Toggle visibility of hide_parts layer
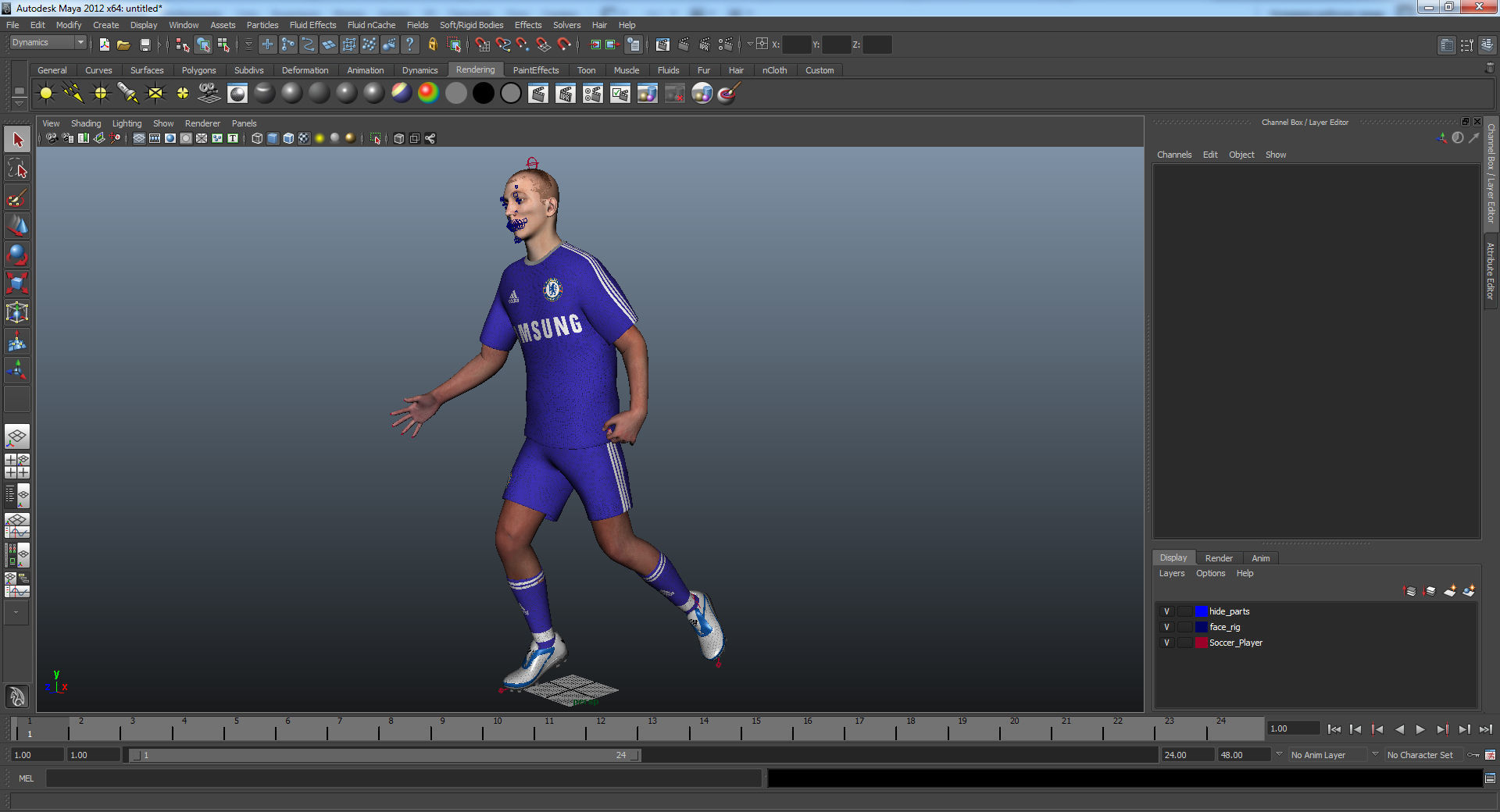 1166,611
